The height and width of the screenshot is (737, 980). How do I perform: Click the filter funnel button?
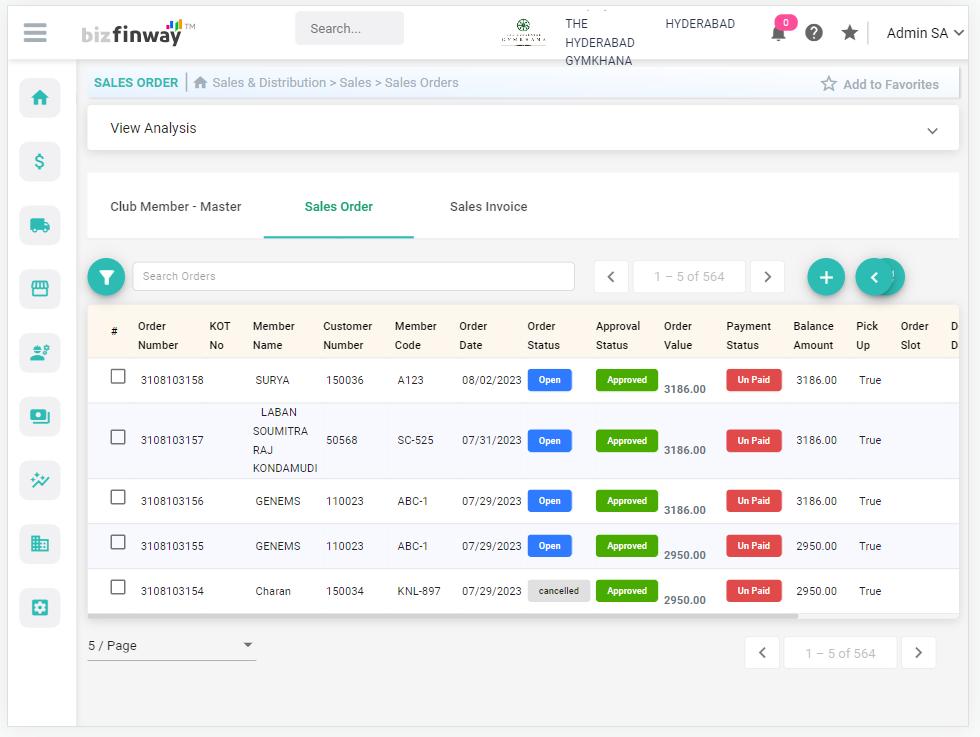(106, 277)
